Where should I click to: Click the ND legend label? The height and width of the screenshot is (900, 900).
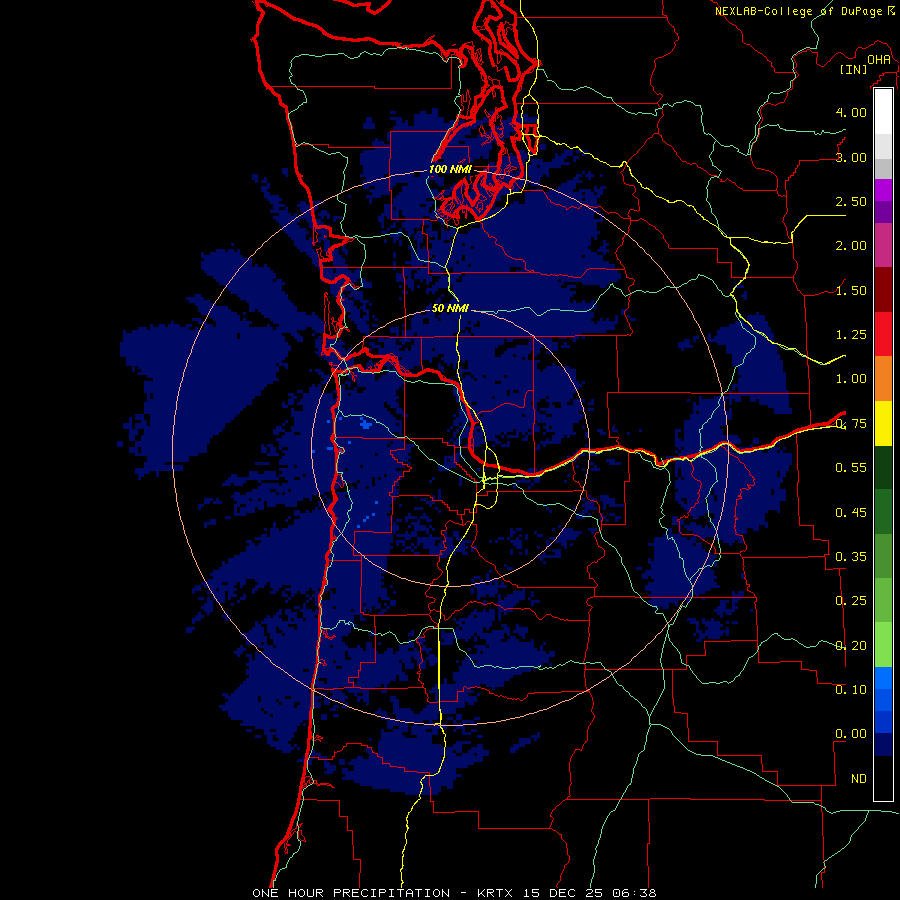(859, 779)
